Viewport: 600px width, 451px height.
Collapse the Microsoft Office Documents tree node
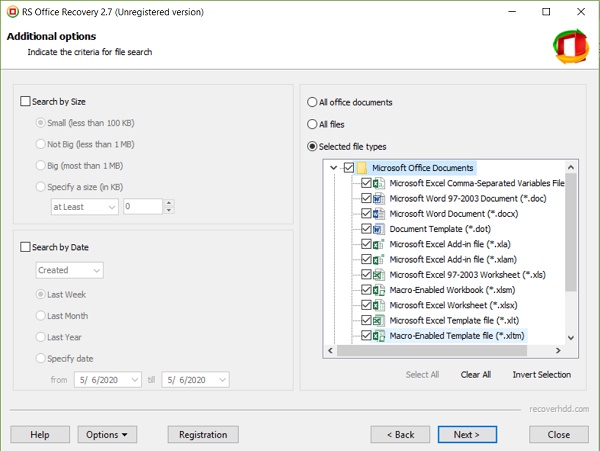click(334, 168)
